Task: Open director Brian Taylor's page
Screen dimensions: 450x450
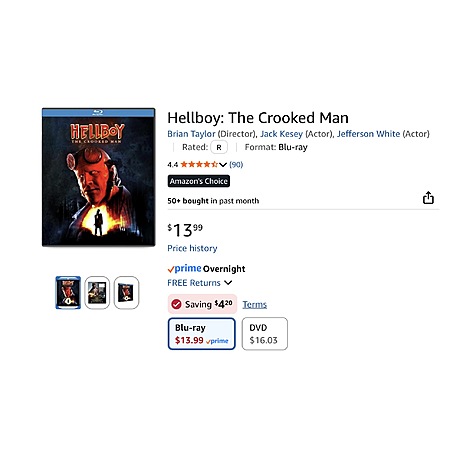Action: click(191, 134)
